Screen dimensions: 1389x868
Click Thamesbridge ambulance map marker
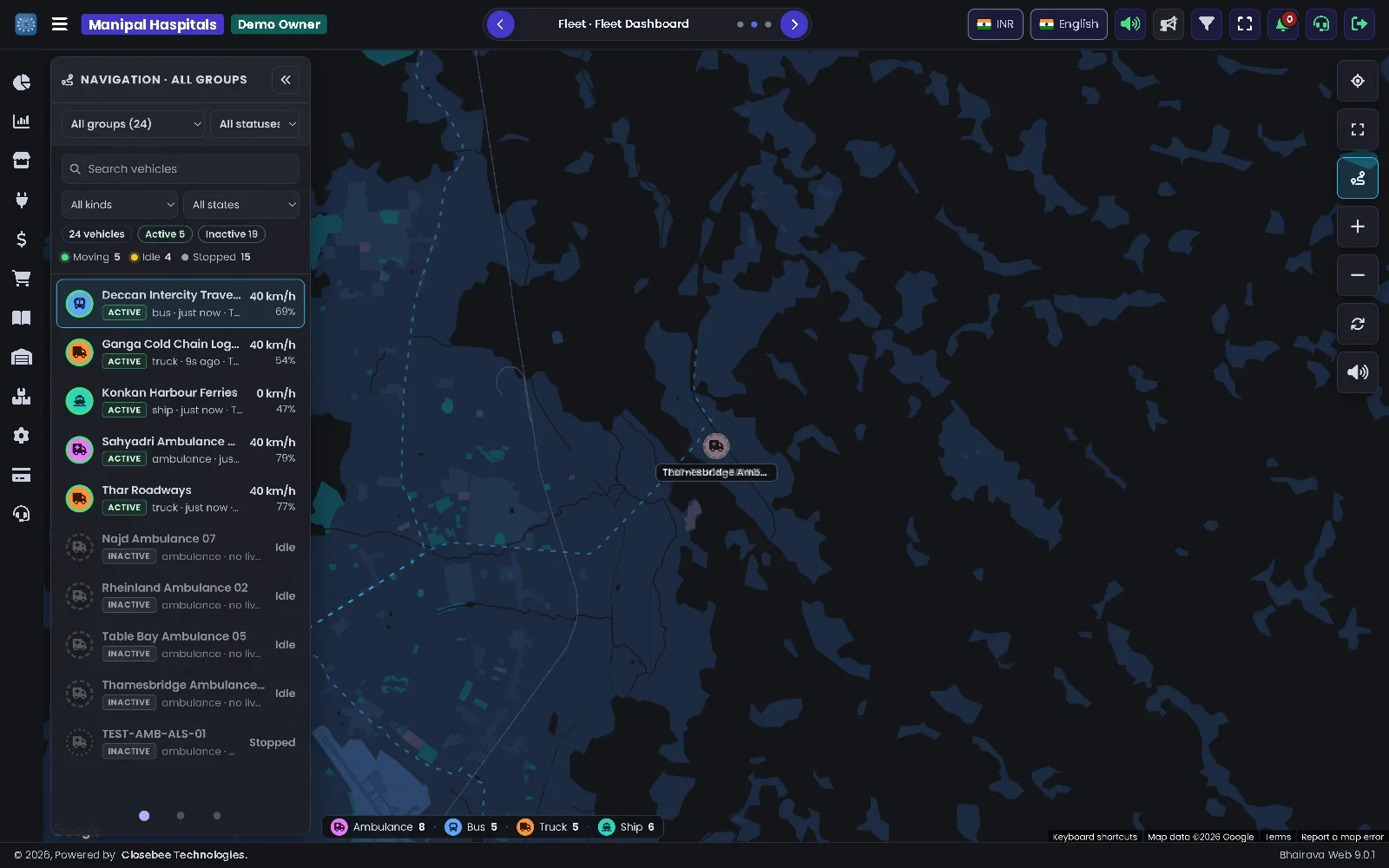click(x=716, y=446)
